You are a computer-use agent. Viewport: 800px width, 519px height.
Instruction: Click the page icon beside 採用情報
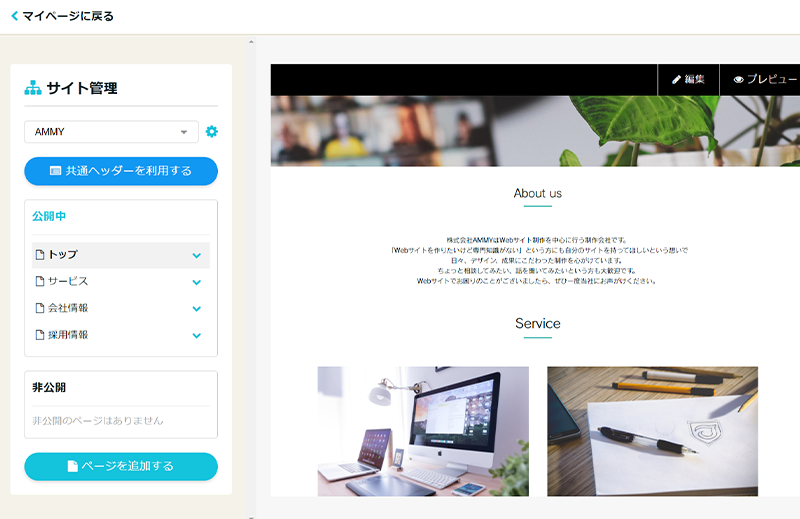tap(40, 336)
